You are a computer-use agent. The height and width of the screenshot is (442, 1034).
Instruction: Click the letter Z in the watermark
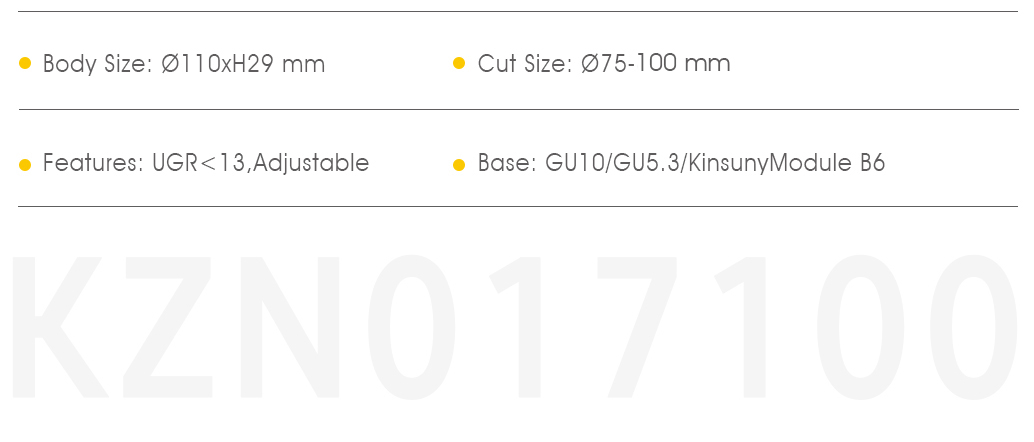pos(167,327)
